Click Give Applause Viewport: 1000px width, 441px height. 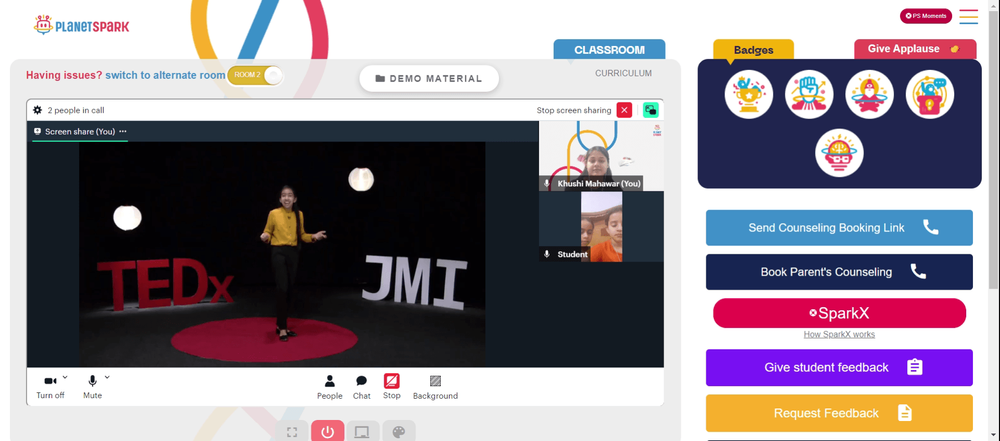click(915, 49)
